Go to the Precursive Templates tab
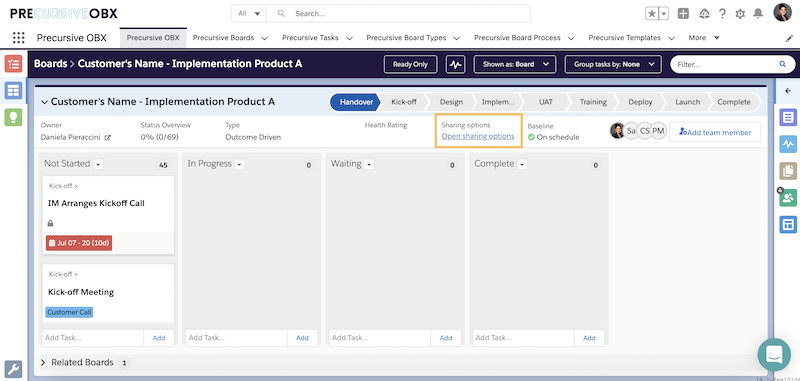The height and width of the screenshot is (381, 800). pos(624,38)
